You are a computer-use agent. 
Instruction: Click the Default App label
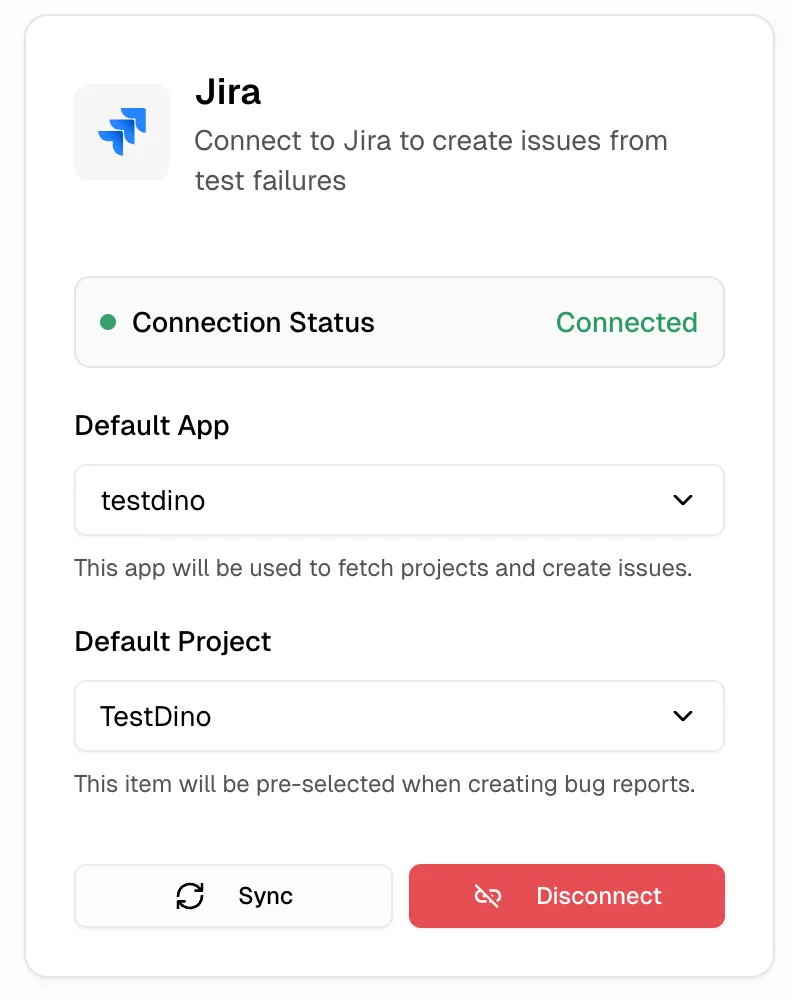151,425
